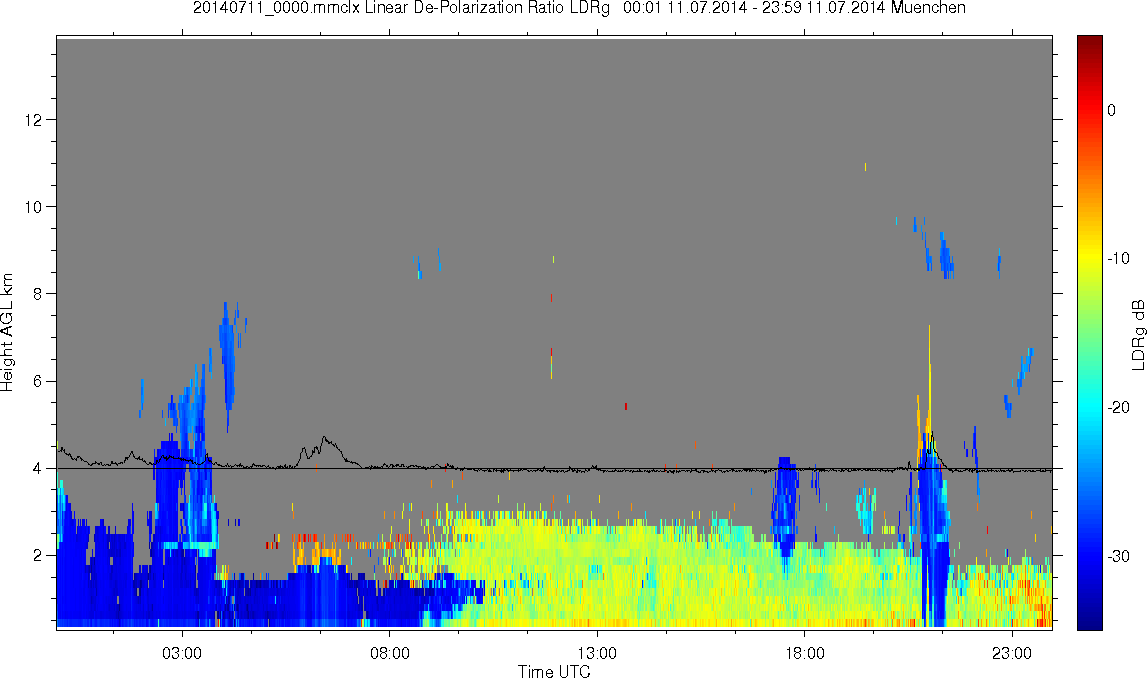Click the '18:00' time axis label
This screenshot has height=678, width=1147.
coord(805,653)
